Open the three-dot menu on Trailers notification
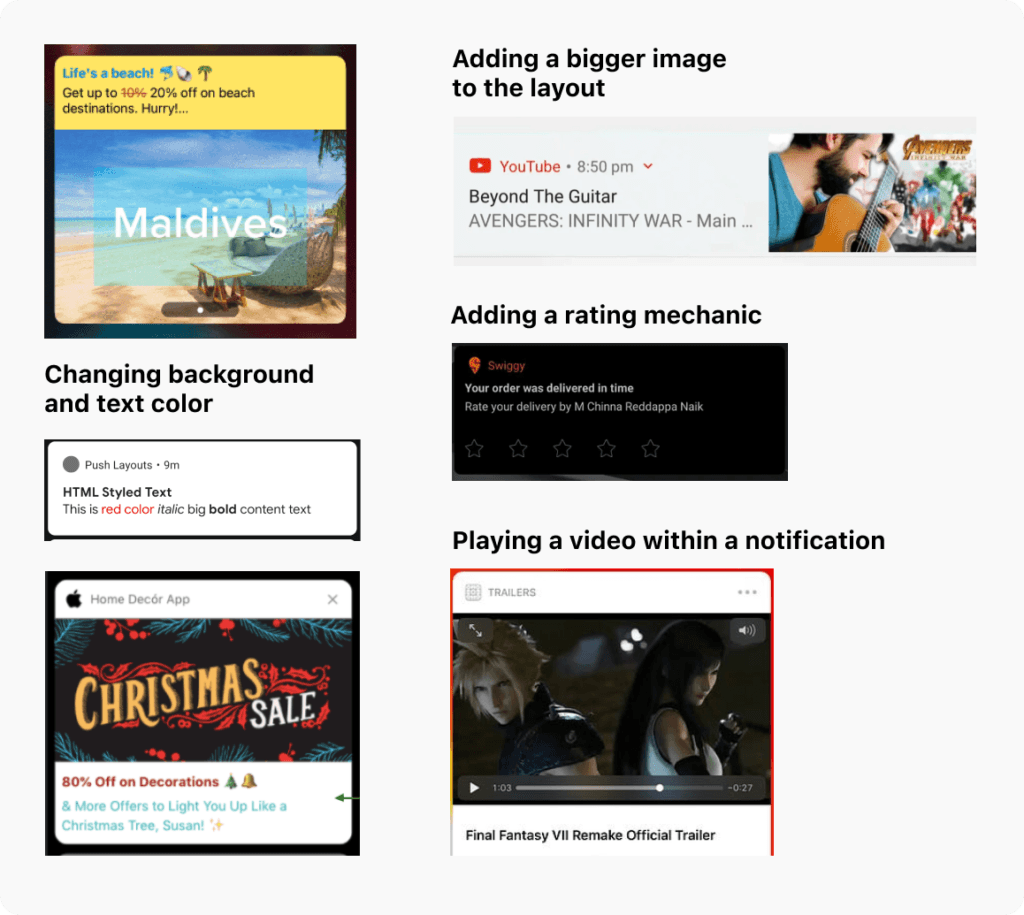This screenshot has height=915, width=1024. pos(747,592)
